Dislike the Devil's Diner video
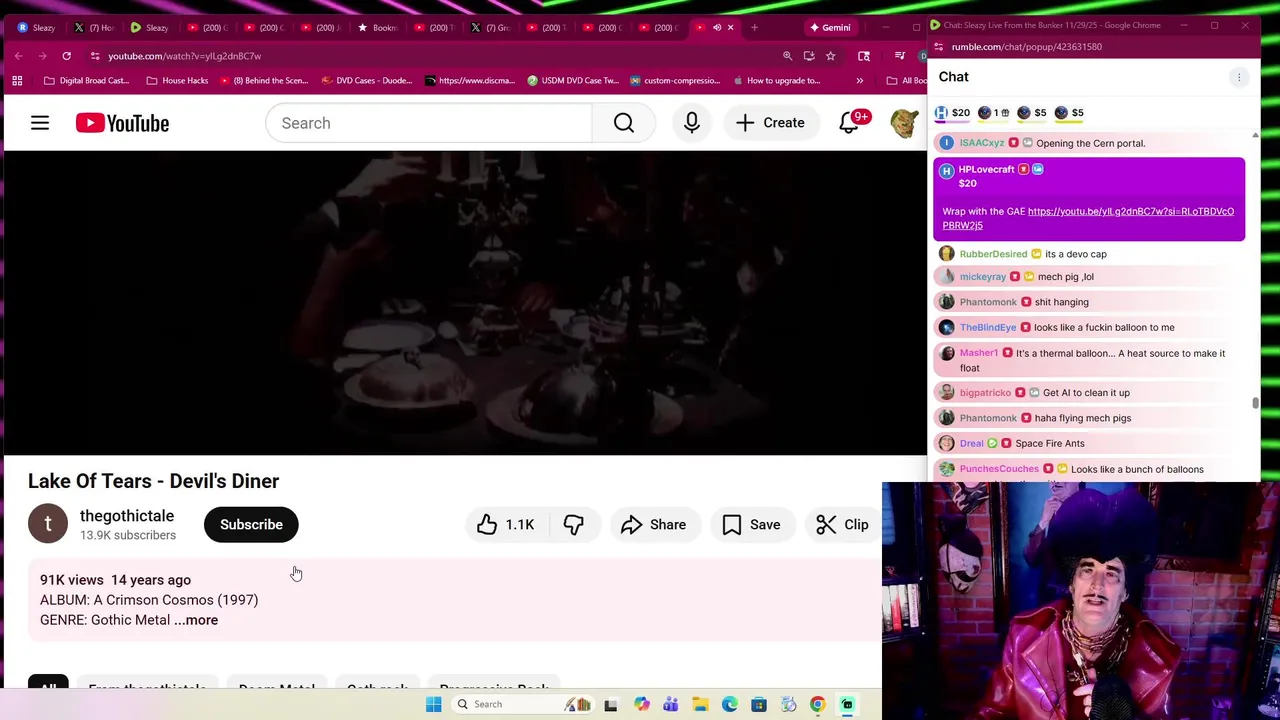This screenshot has height=720, width=1280. click(573, 524)
